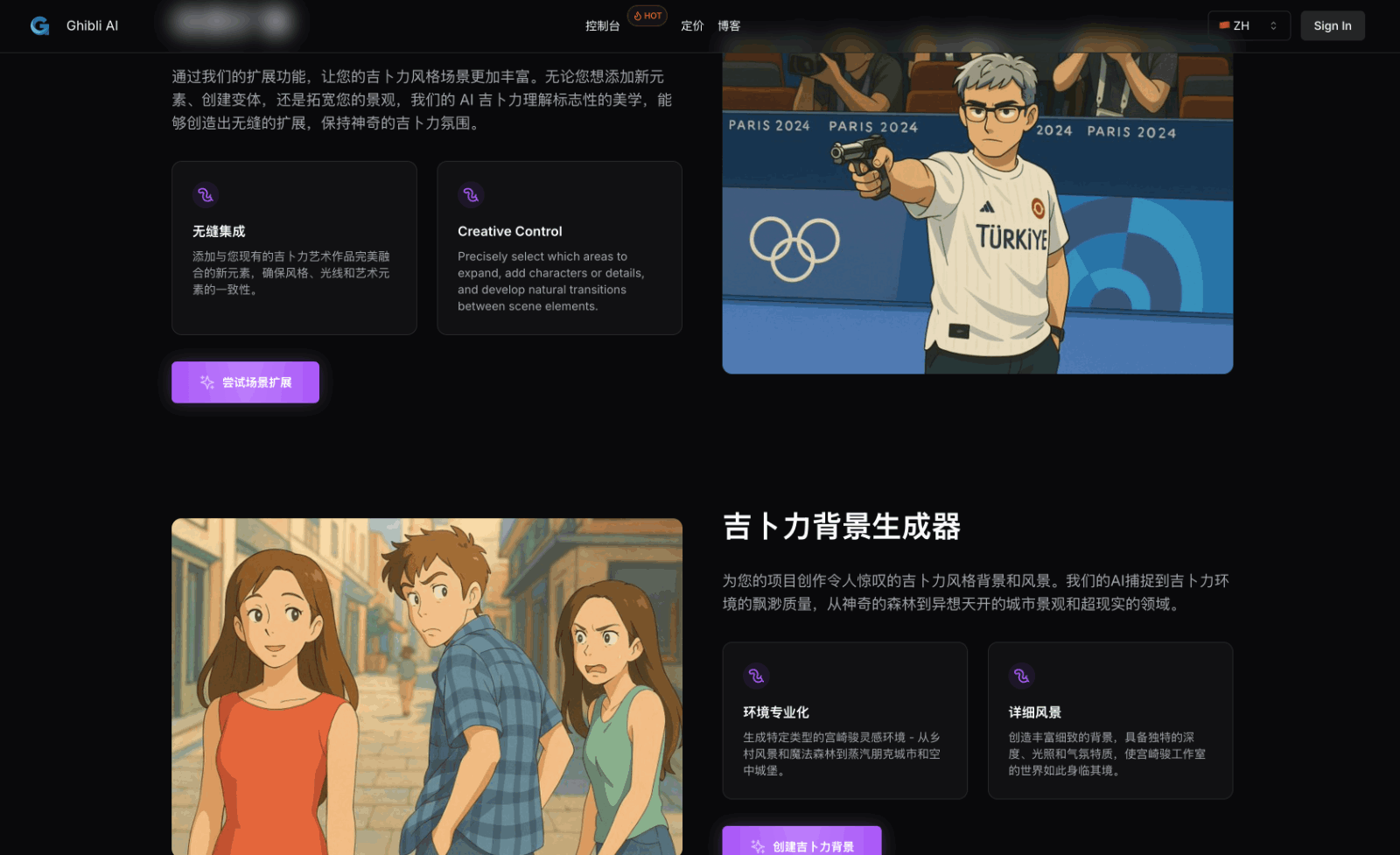Select the Creative Control card heading
This screenshot has height=855, width=1400.
point(510,231)
